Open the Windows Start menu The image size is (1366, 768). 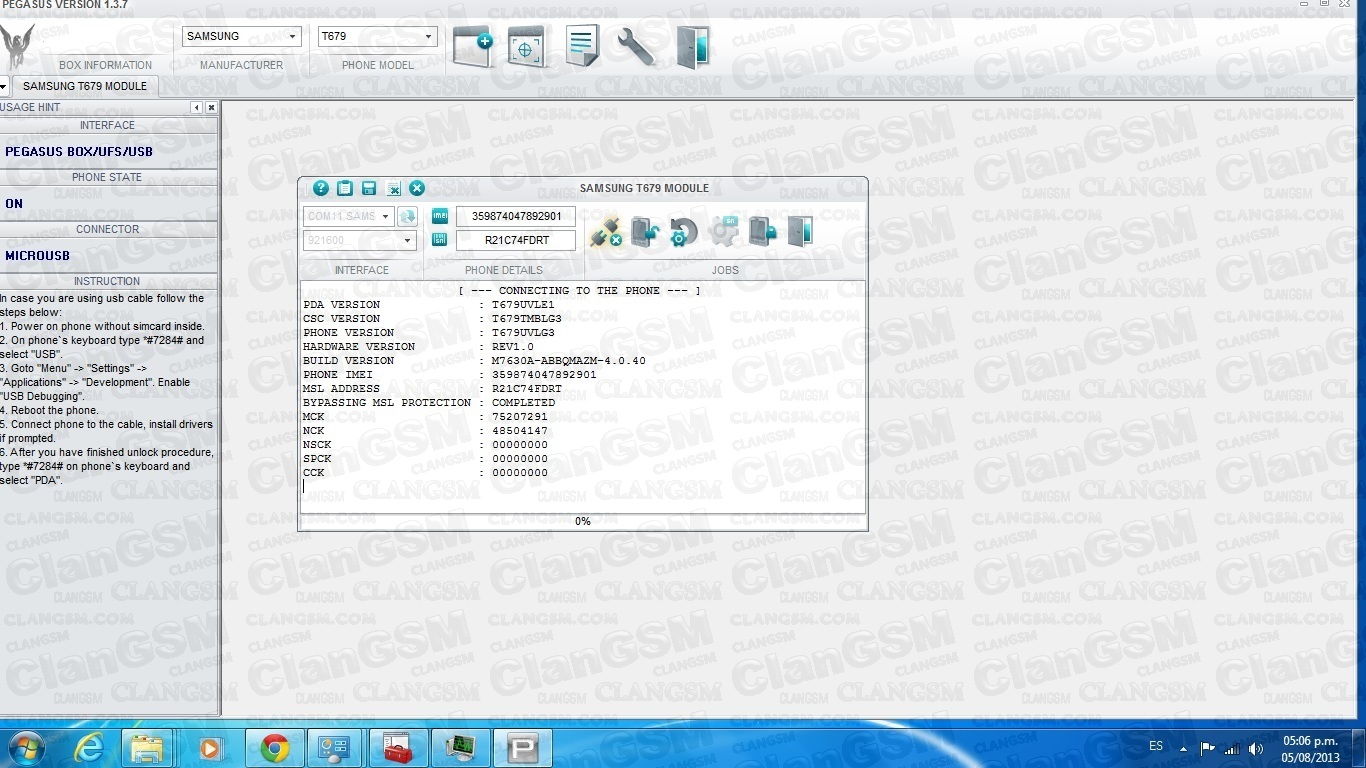(x=26, y=747)
